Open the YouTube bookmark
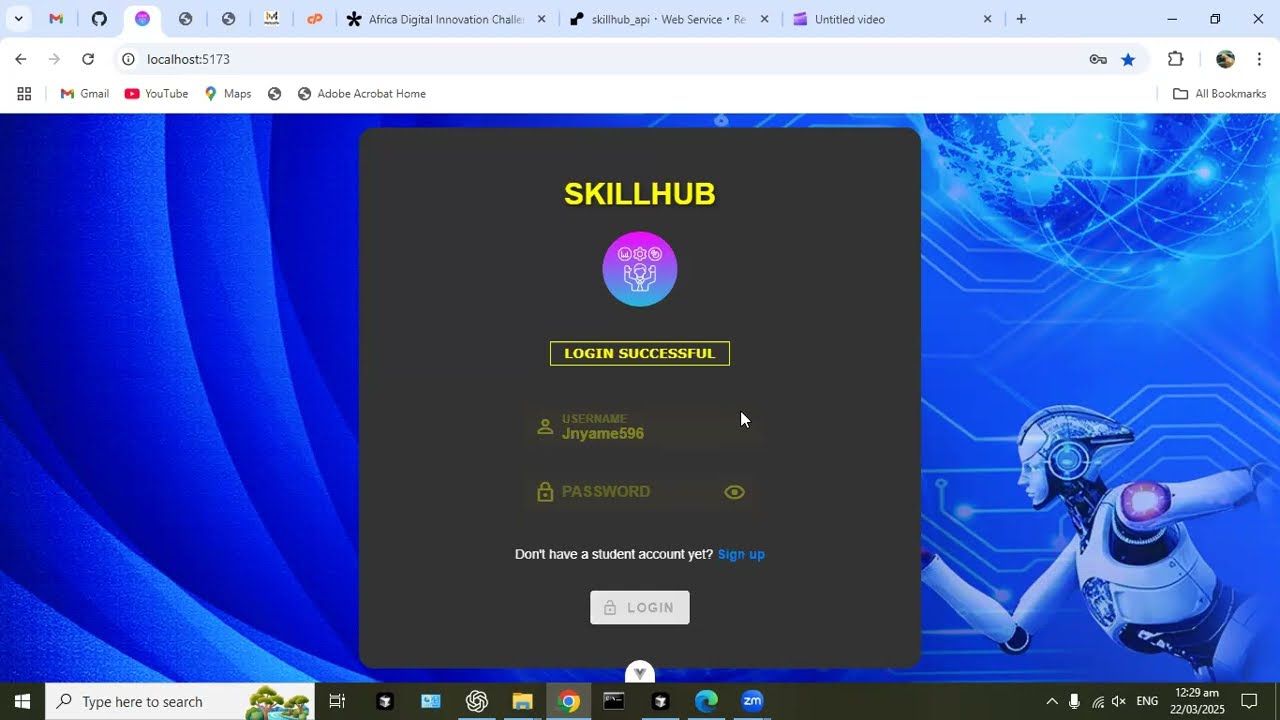 click(156, 94)
